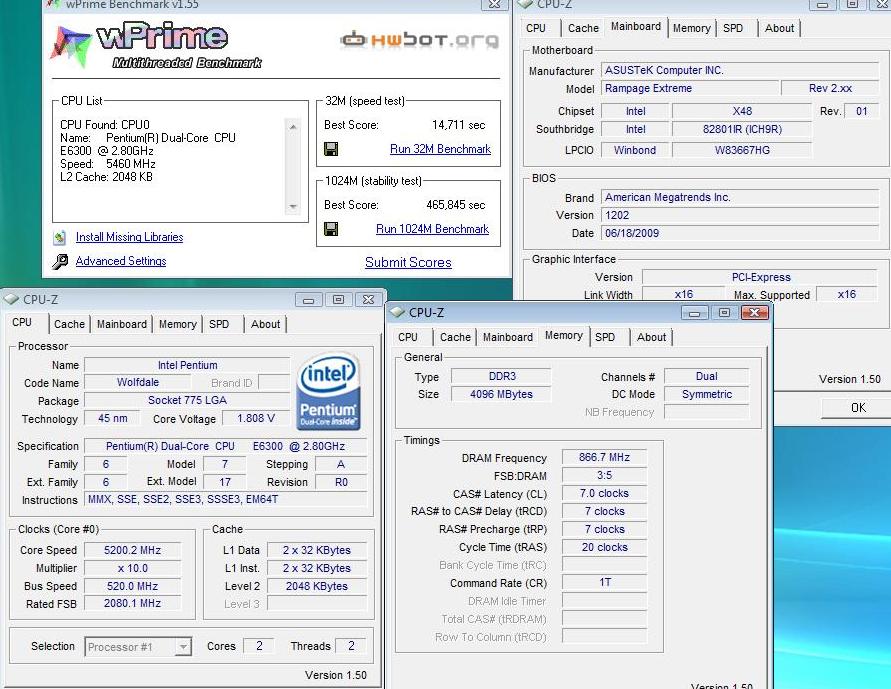Select the CPU tab in the CPU window
891x689 pixels.
pos(22,323)
